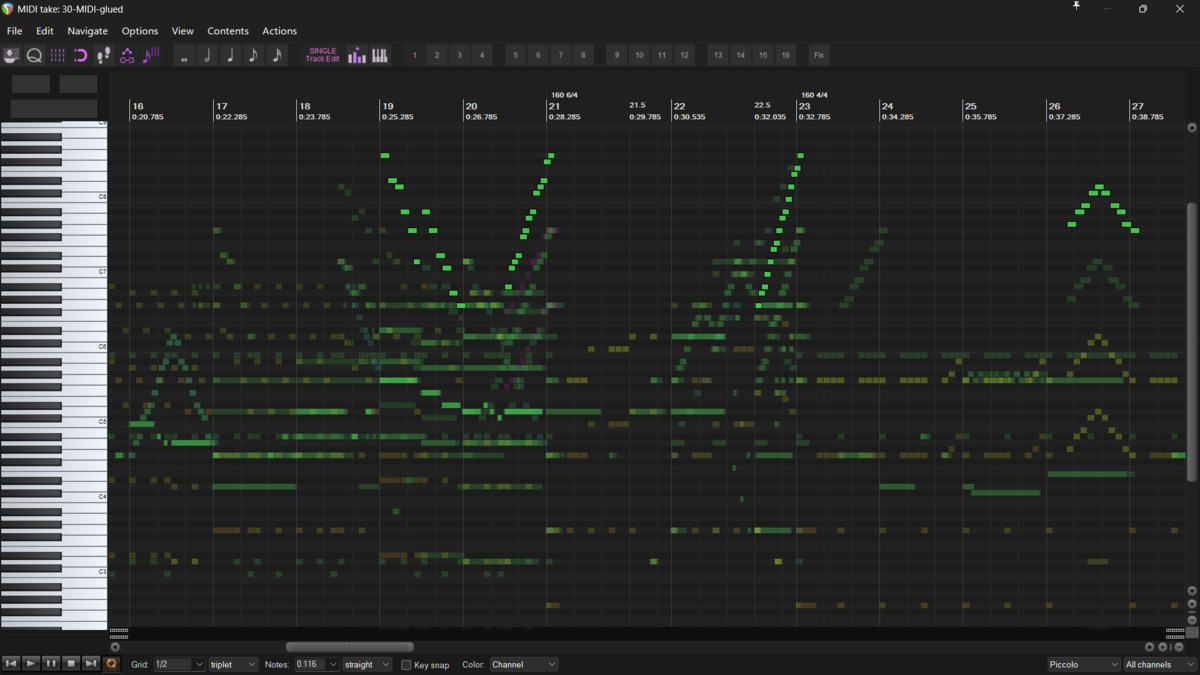Click scroll-up arrow at the top of the vertical scrollbar
The height and width of the screenshot is (675, 1200).
coord(1192,128)
